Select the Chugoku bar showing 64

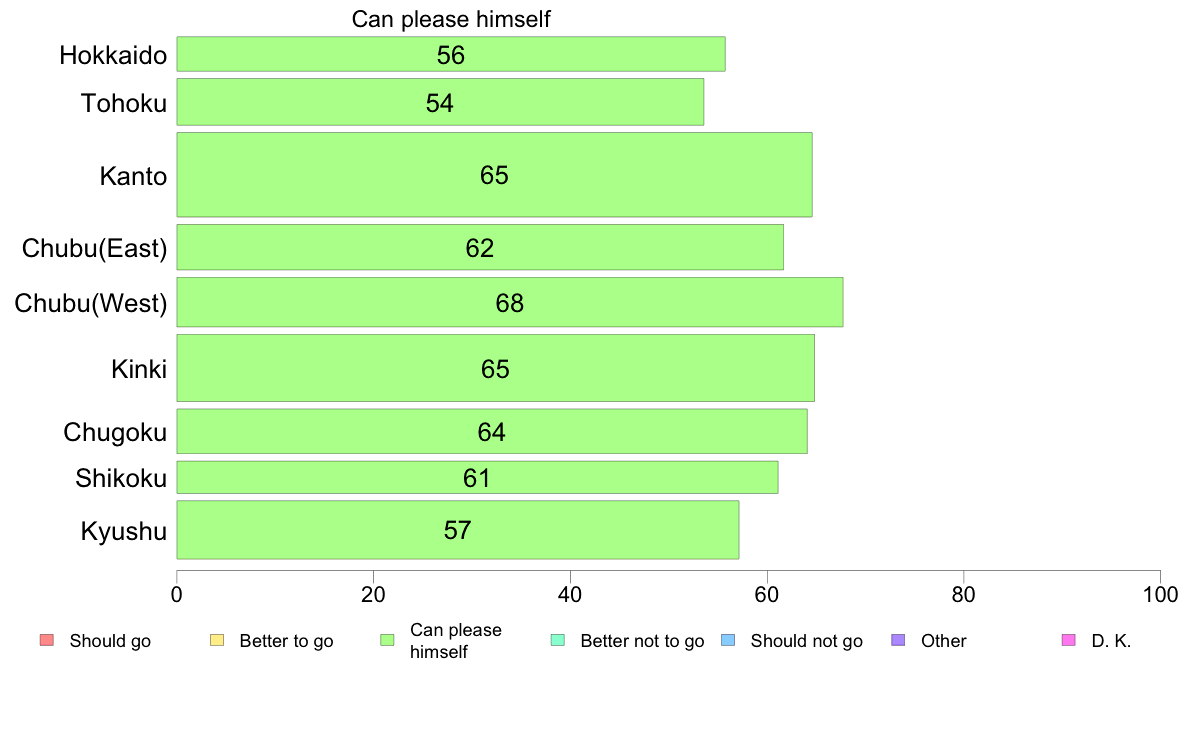tap(492, 431)
